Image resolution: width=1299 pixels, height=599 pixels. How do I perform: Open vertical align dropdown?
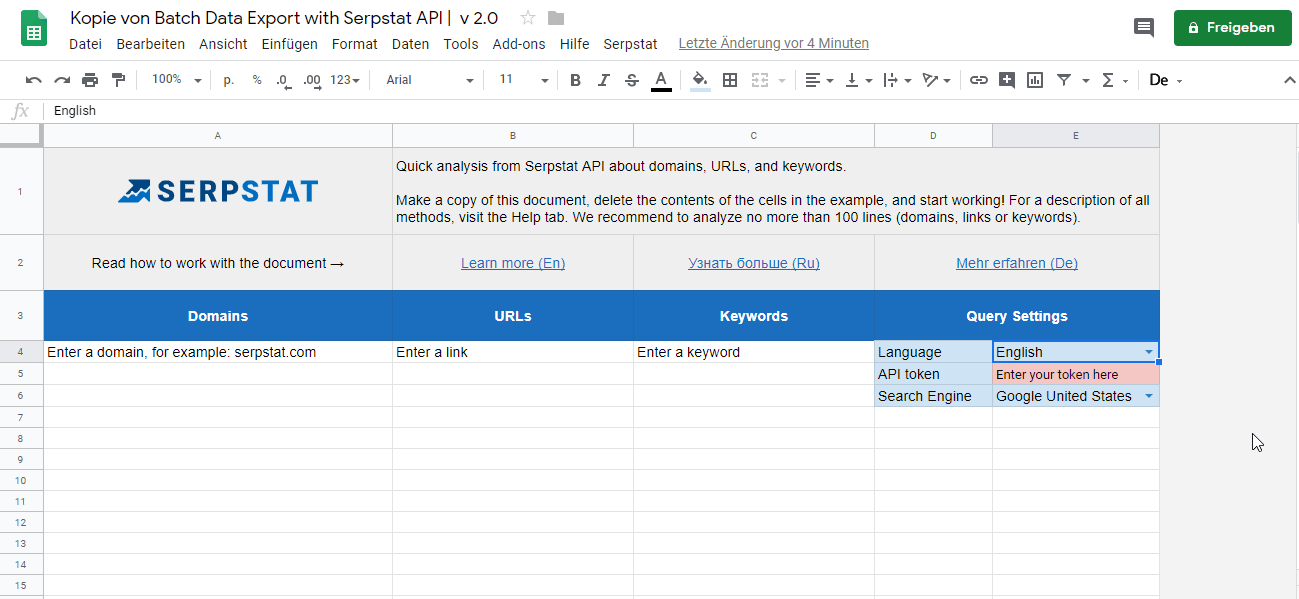click(858, 80)
